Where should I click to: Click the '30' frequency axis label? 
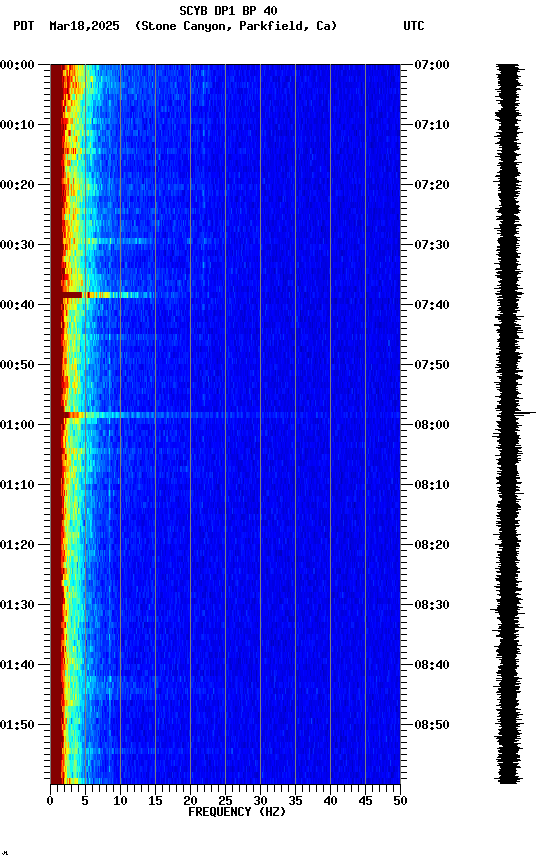(260, 801)
